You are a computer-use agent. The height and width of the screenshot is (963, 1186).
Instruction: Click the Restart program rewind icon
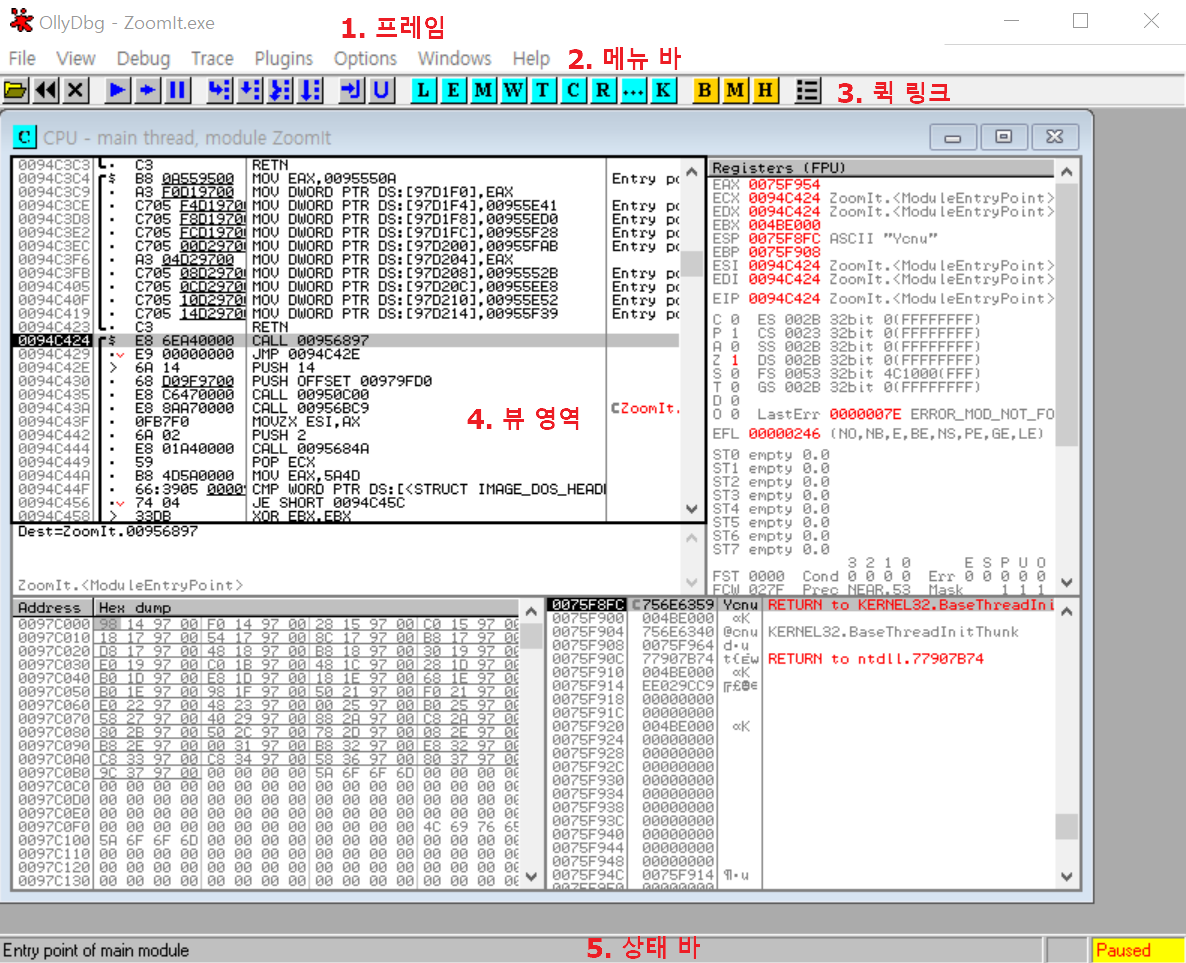pyautogui.click(x=45, y=90)
